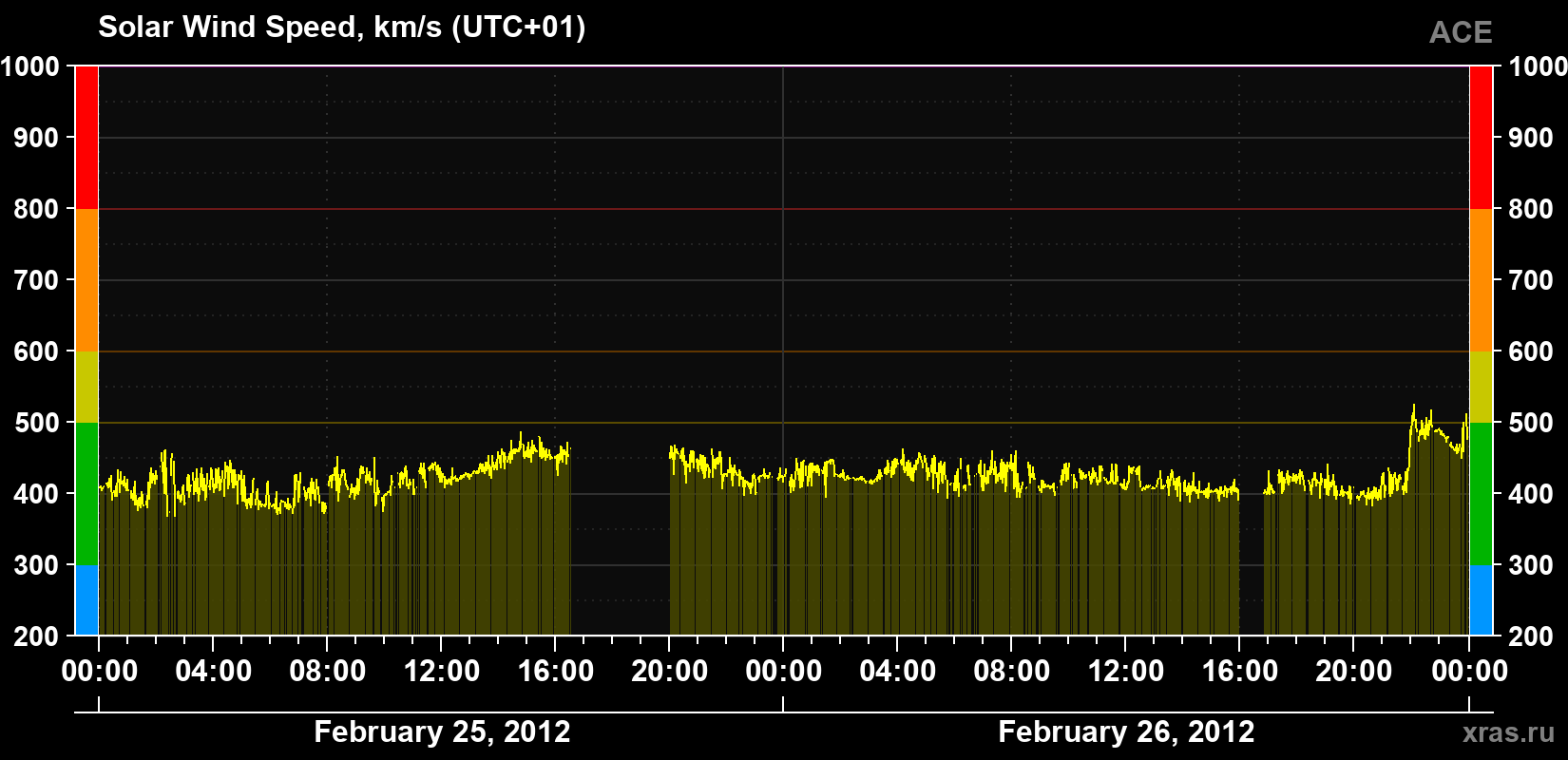Click the yellow segment of left color scale
1568x760 pixels.
(x=86, y=387)
